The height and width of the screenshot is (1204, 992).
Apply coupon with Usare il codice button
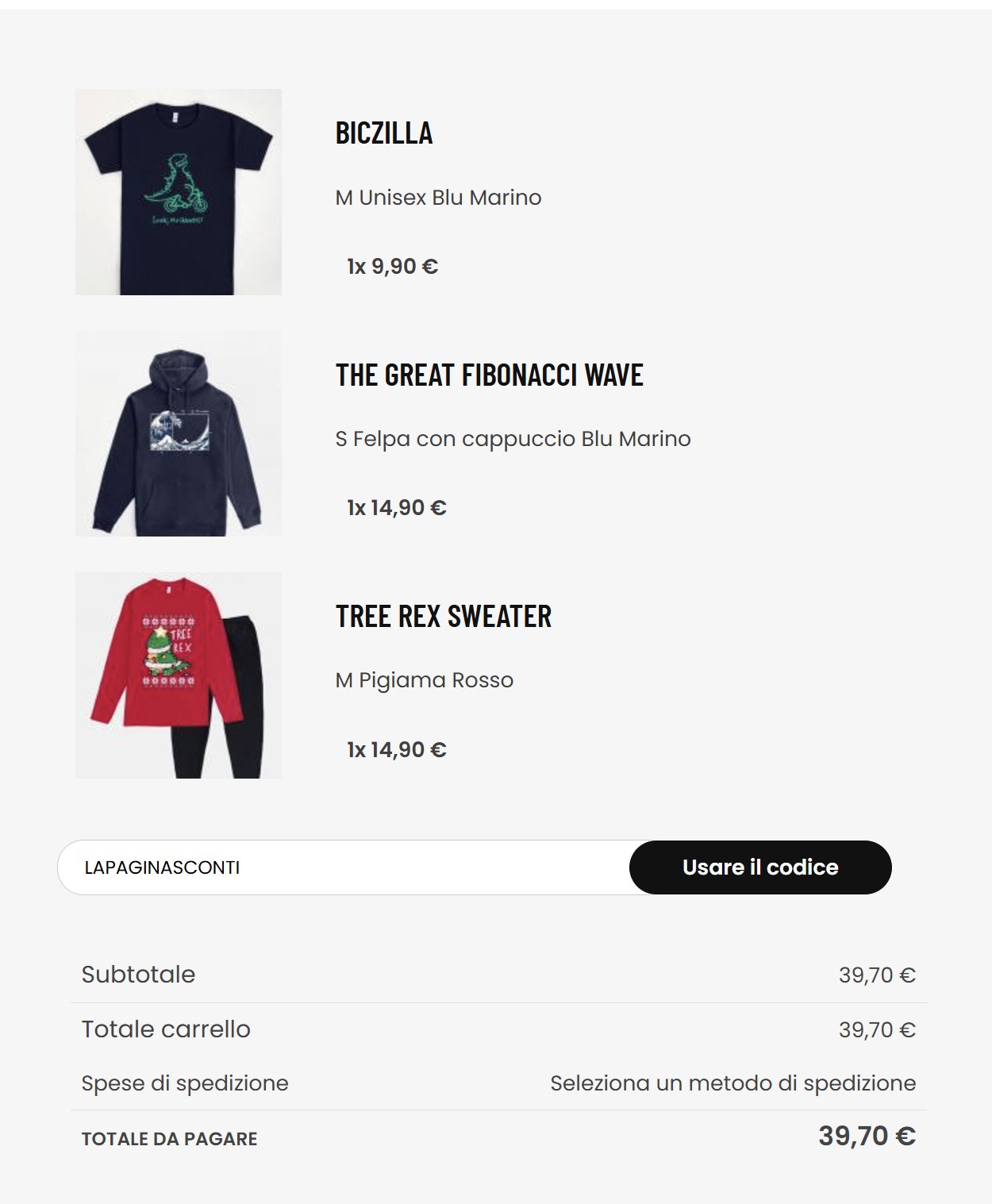tap(760, 867)
